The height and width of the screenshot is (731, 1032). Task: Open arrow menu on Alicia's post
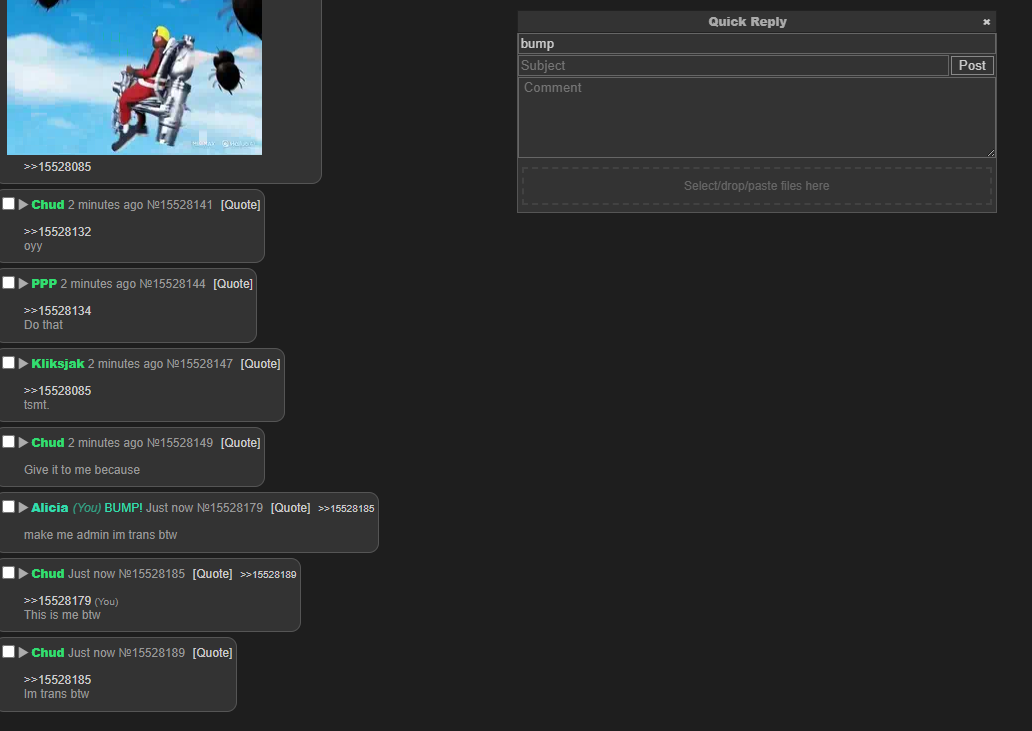24,508
